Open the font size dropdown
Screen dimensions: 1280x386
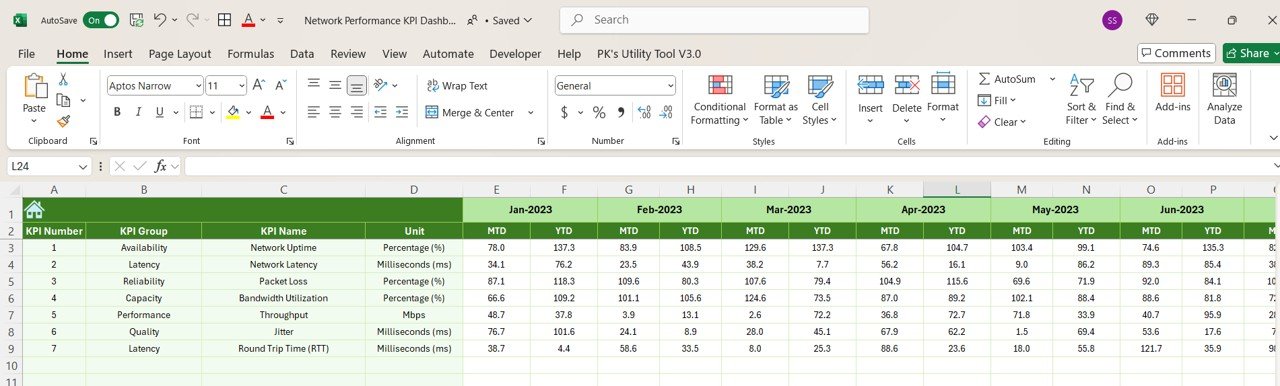click(240, 86)
